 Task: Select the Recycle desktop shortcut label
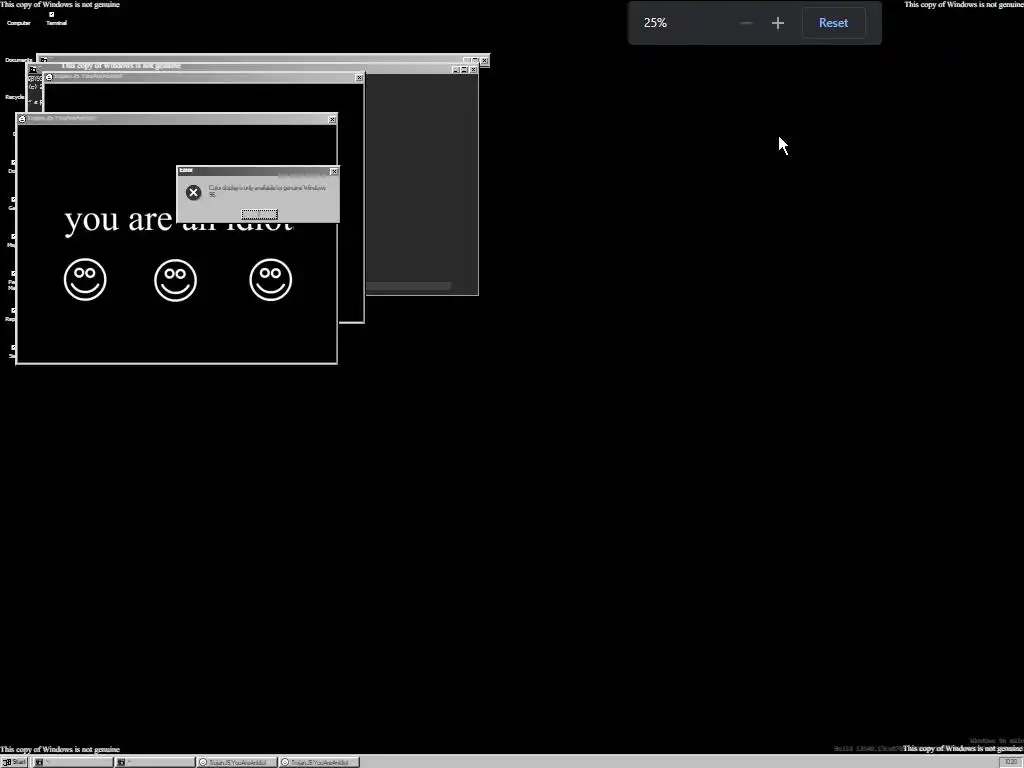14,97
